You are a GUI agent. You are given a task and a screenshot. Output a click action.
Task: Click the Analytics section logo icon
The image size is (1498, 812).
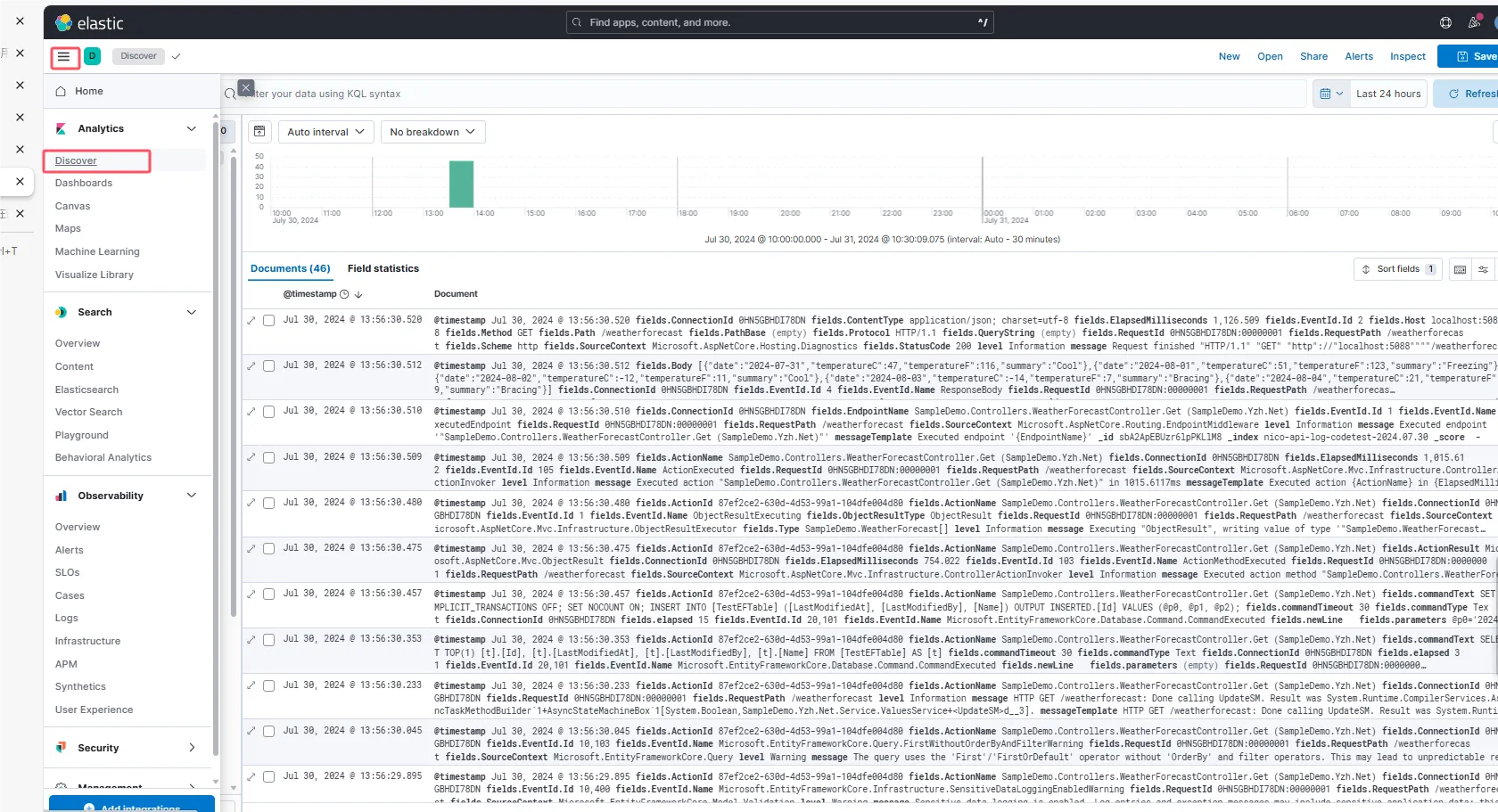tap(61, 128)
